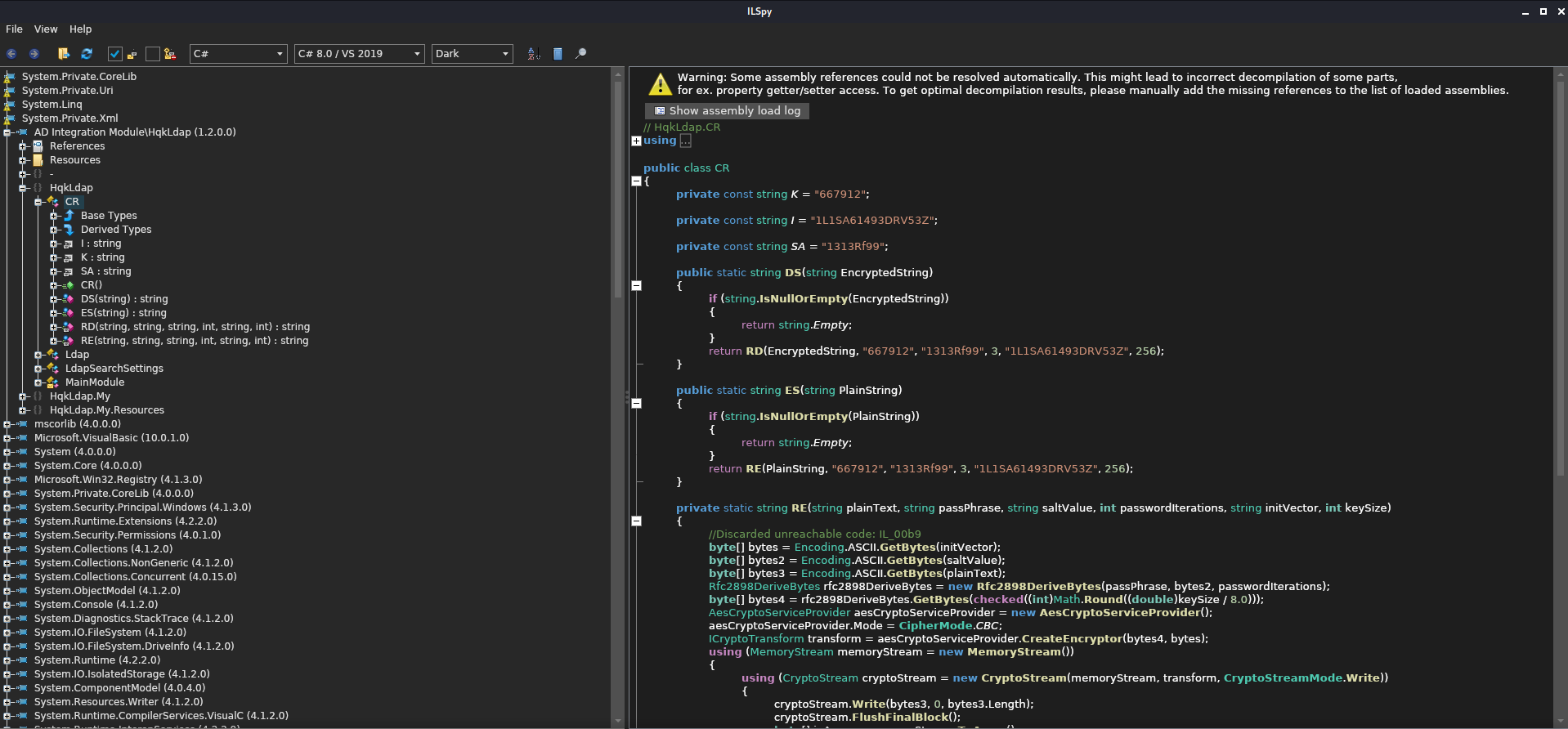This screenshot has width=1568, height=729.
Task: Open the View menu
Action: [x=46, y=29]
